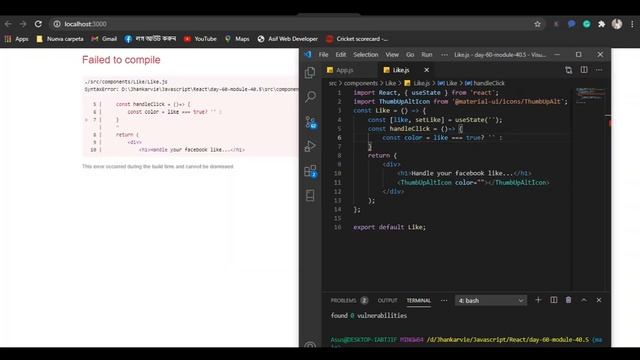Viewport: 640px width, 360px height.
Task: Open the Extensions view
Action: [x=310, y=171]
